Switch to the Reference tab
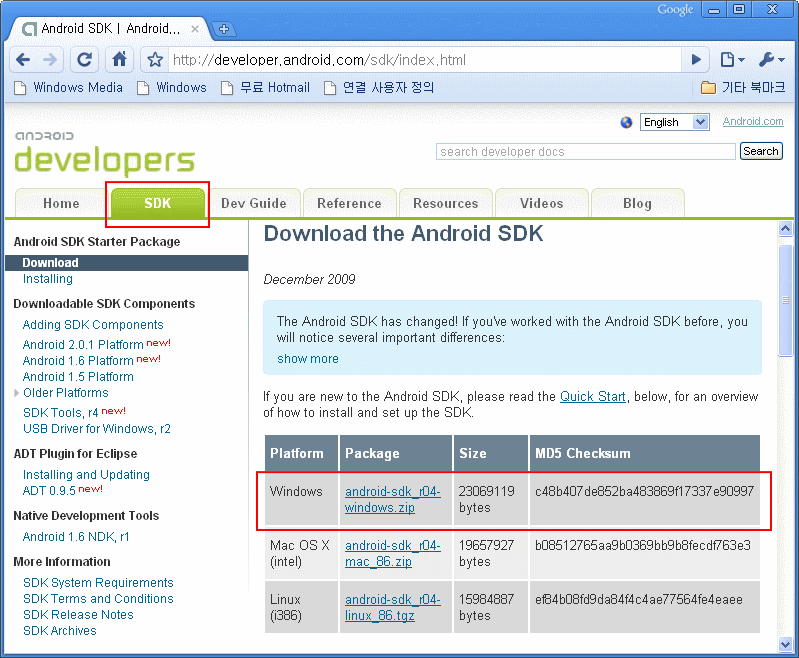The width and height of the screenshot is (799, 658). (x=350, y=203)
